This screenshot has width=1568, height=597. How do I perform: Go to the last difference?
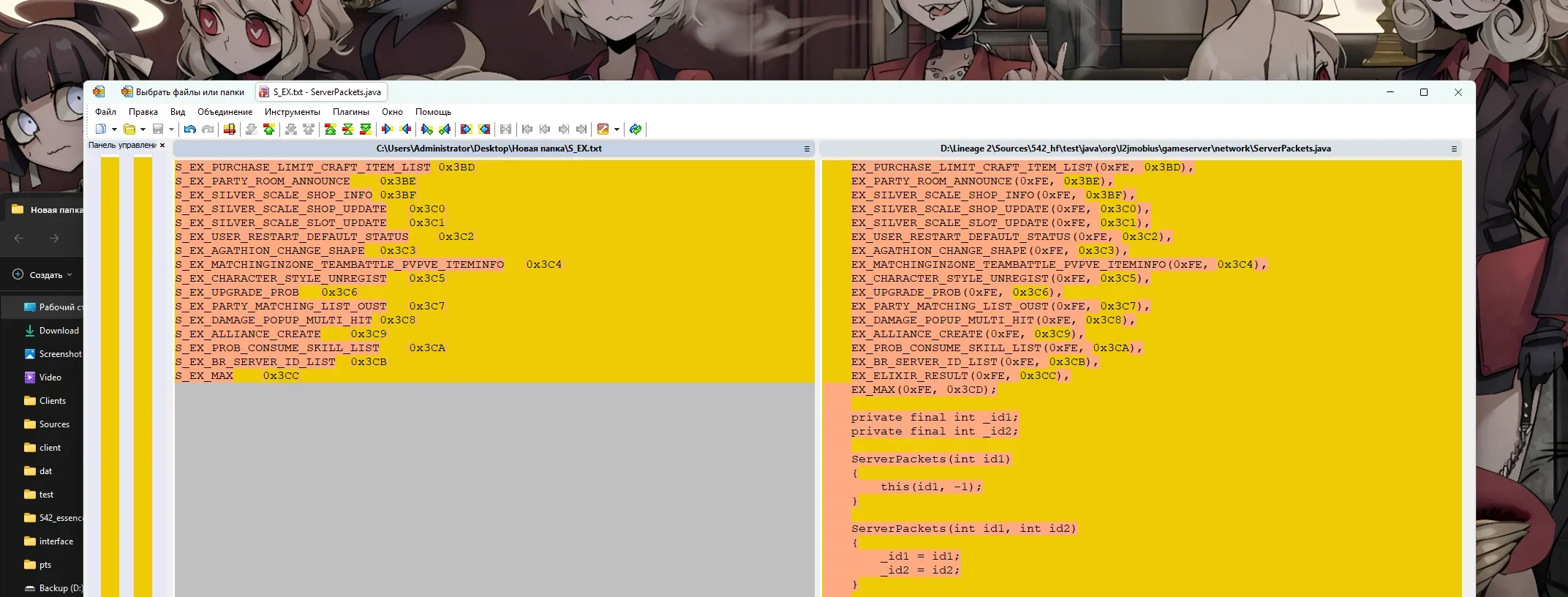366,129
